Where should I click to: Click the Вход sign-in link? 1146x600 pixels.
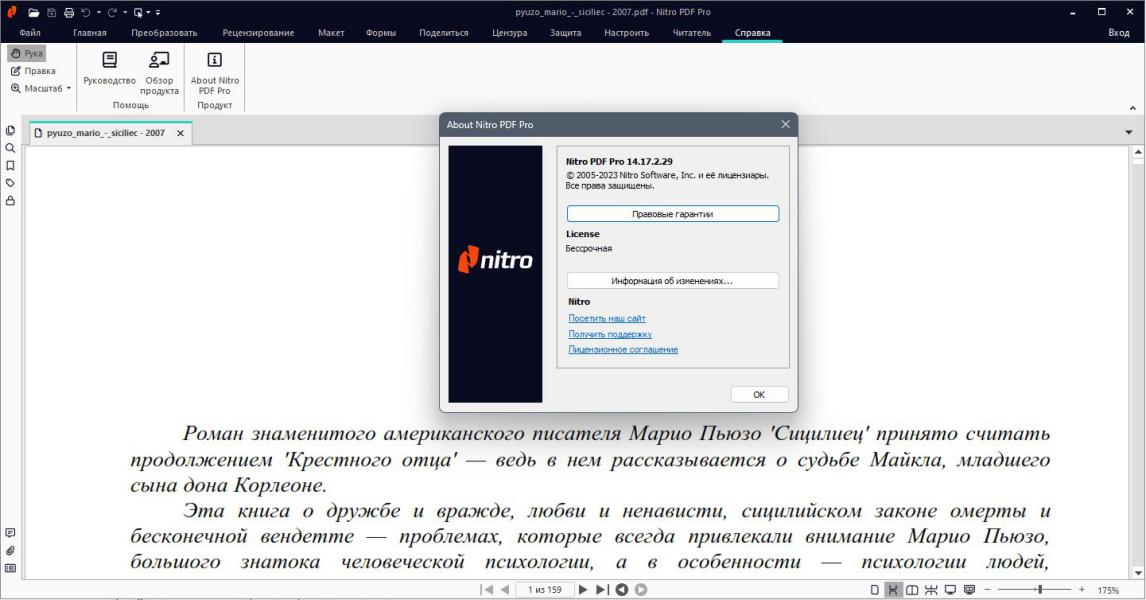pyautogui.click(x=1118, y=33)
